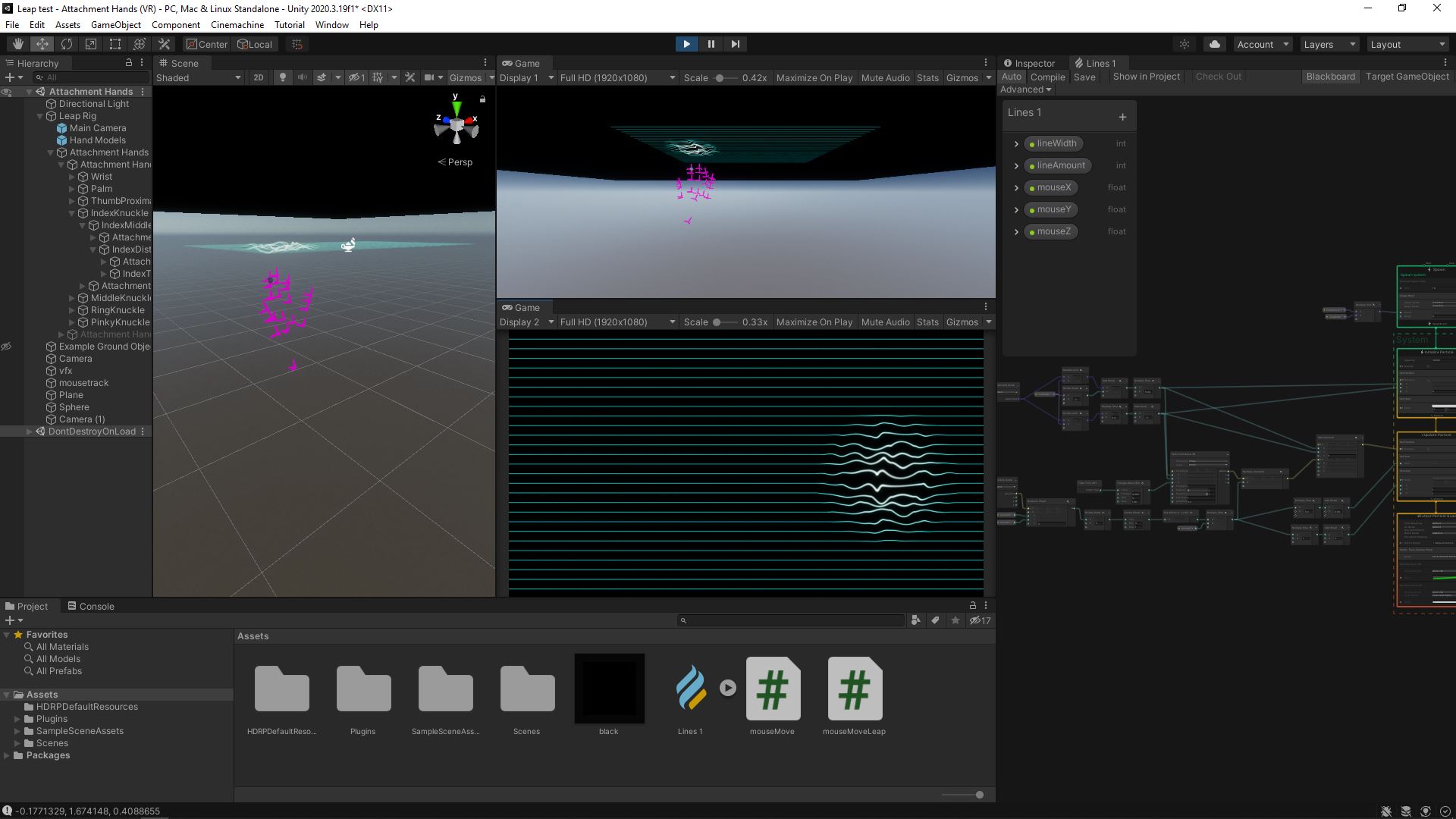Switch to the Console tab
The height and width of the screenshot is (819, 1456).
(x=91, y=606)
